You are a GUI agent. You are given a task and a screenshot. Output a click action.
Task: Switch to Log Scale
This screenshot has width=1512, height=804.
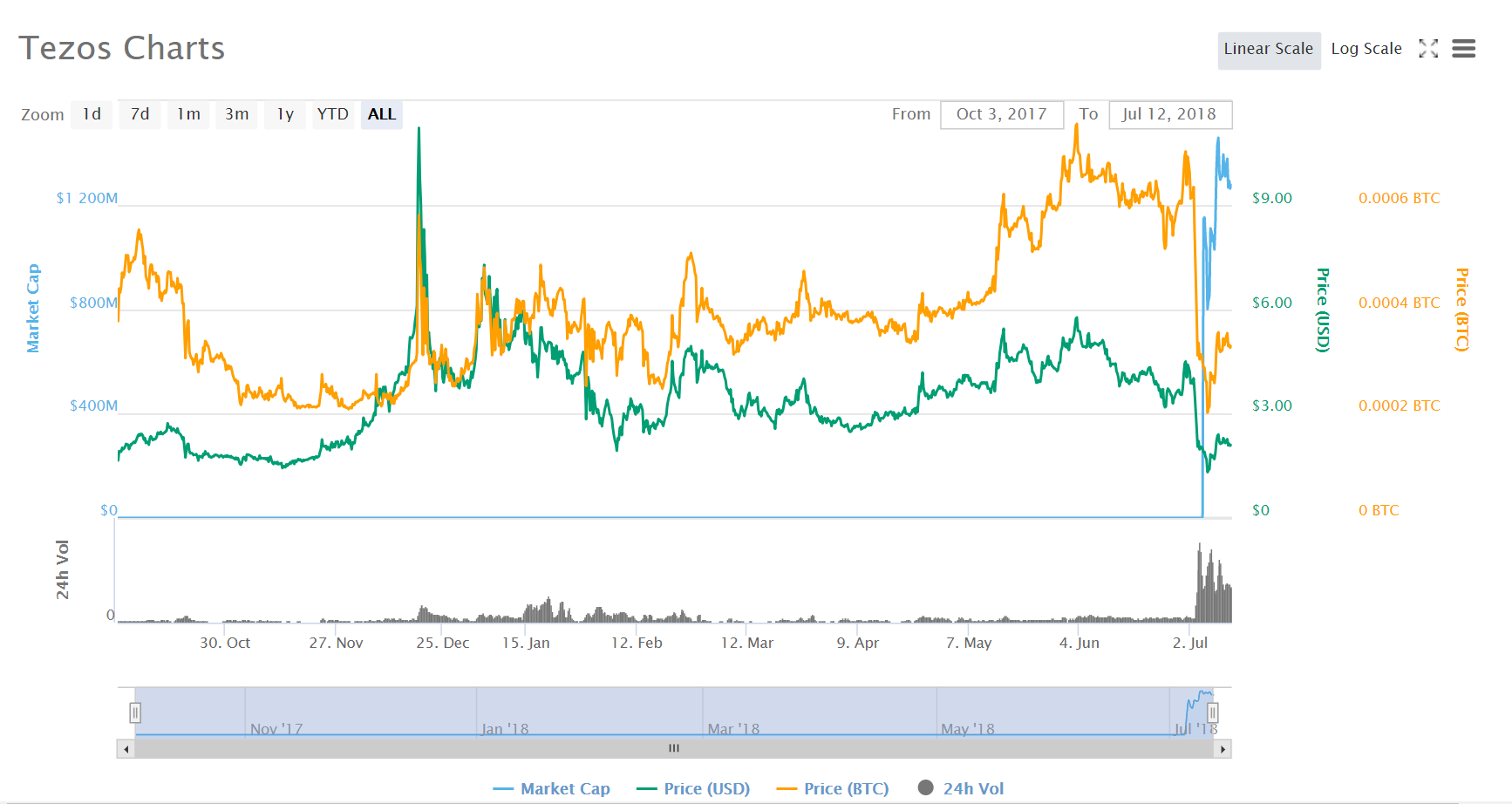[1366, 50]
